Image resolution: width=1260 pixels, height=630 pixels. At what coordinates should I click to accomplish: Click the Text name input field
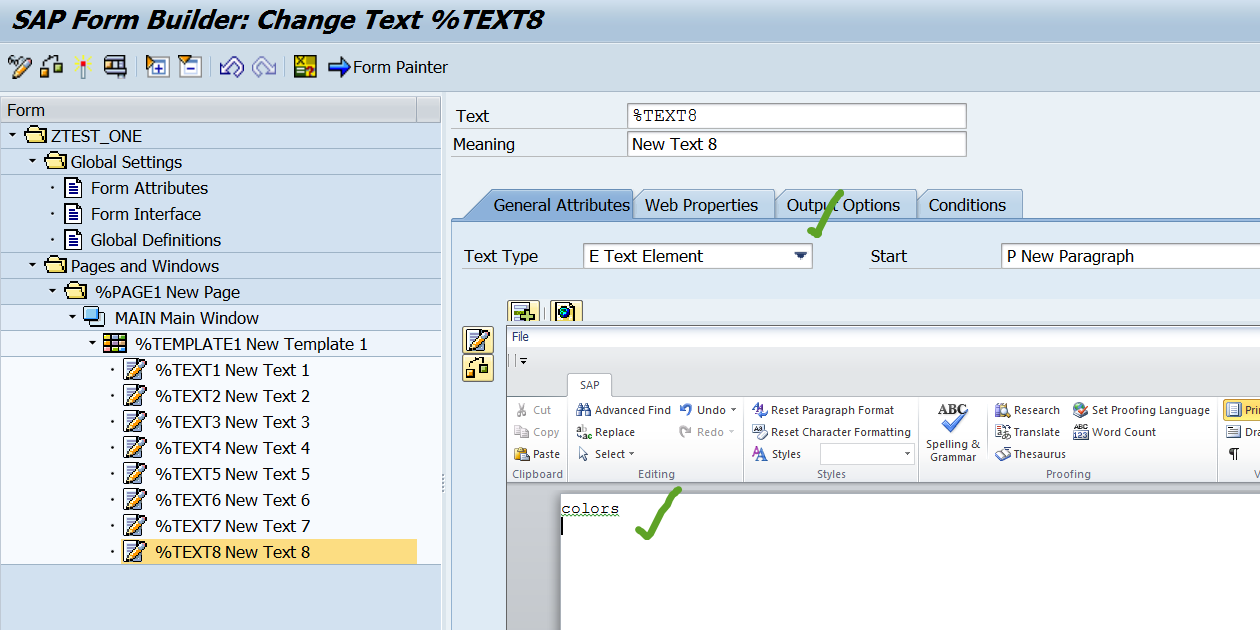(797, 116)
